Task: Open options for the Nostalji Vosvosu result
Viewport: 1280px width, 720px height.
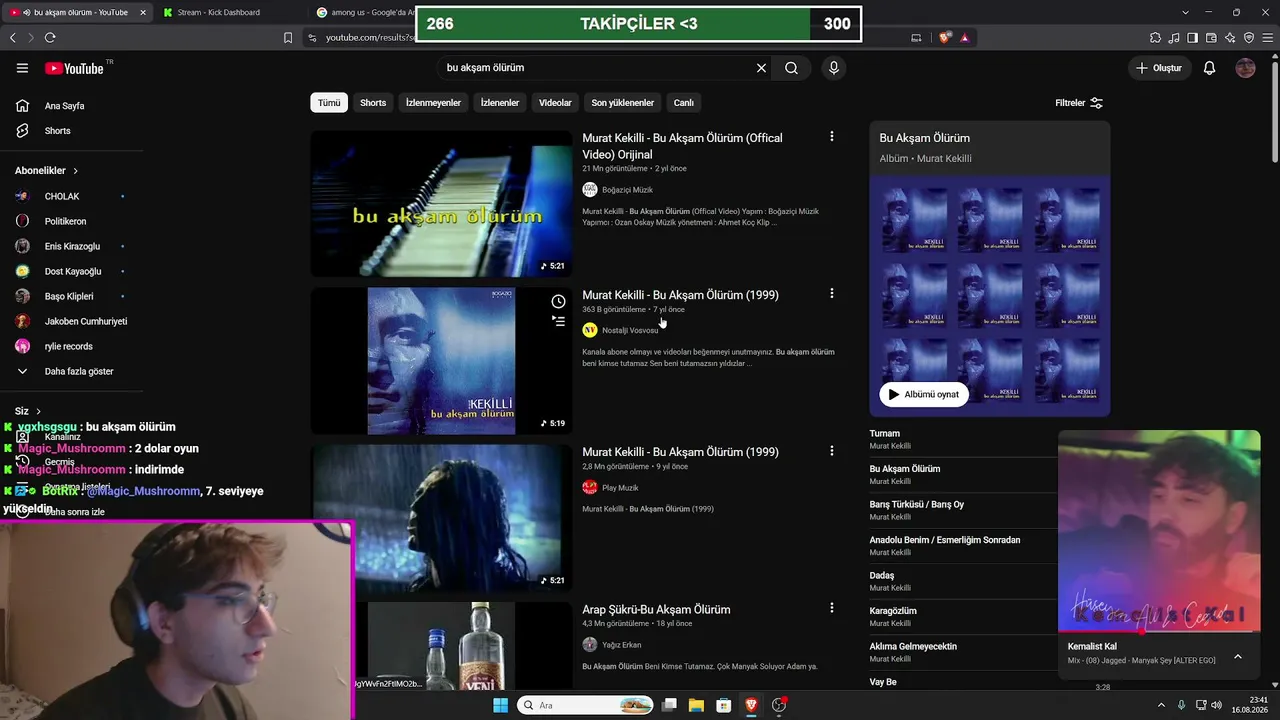Action: point(831,293)
